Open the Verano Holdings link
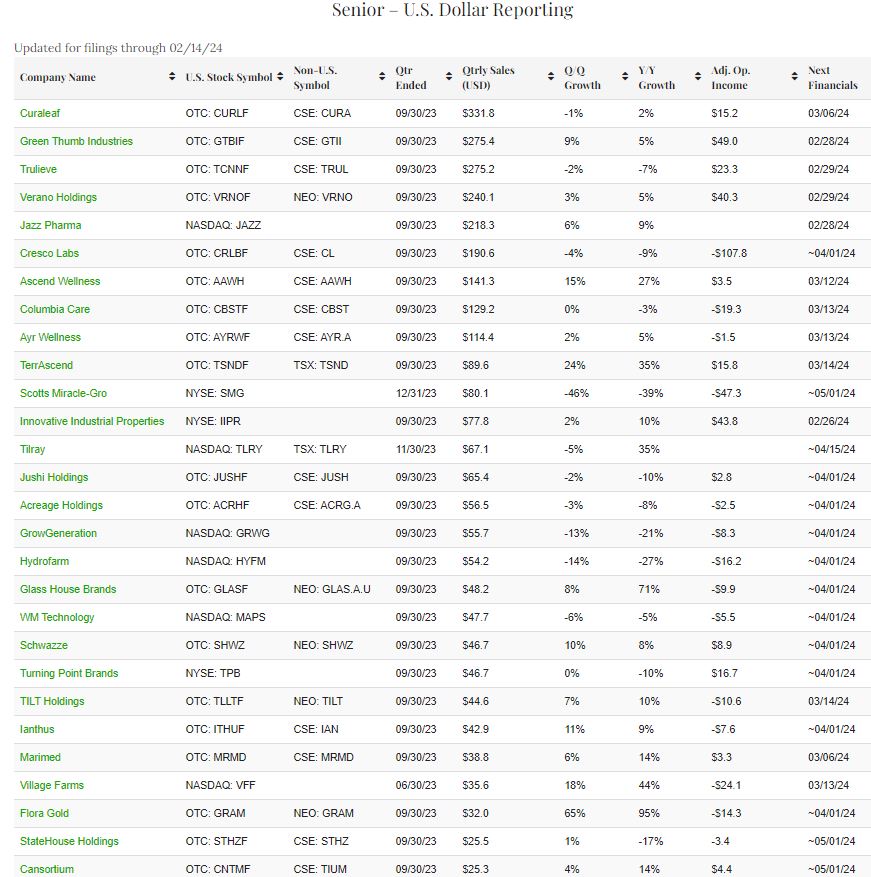 point(58,197)
